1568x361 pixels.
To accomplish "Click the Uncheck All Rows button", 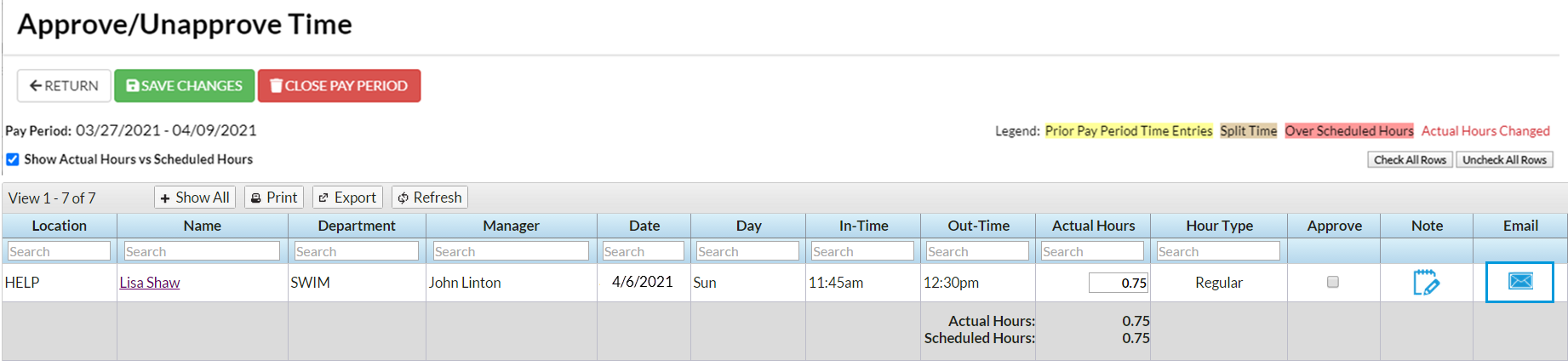I will [1504, 160].
